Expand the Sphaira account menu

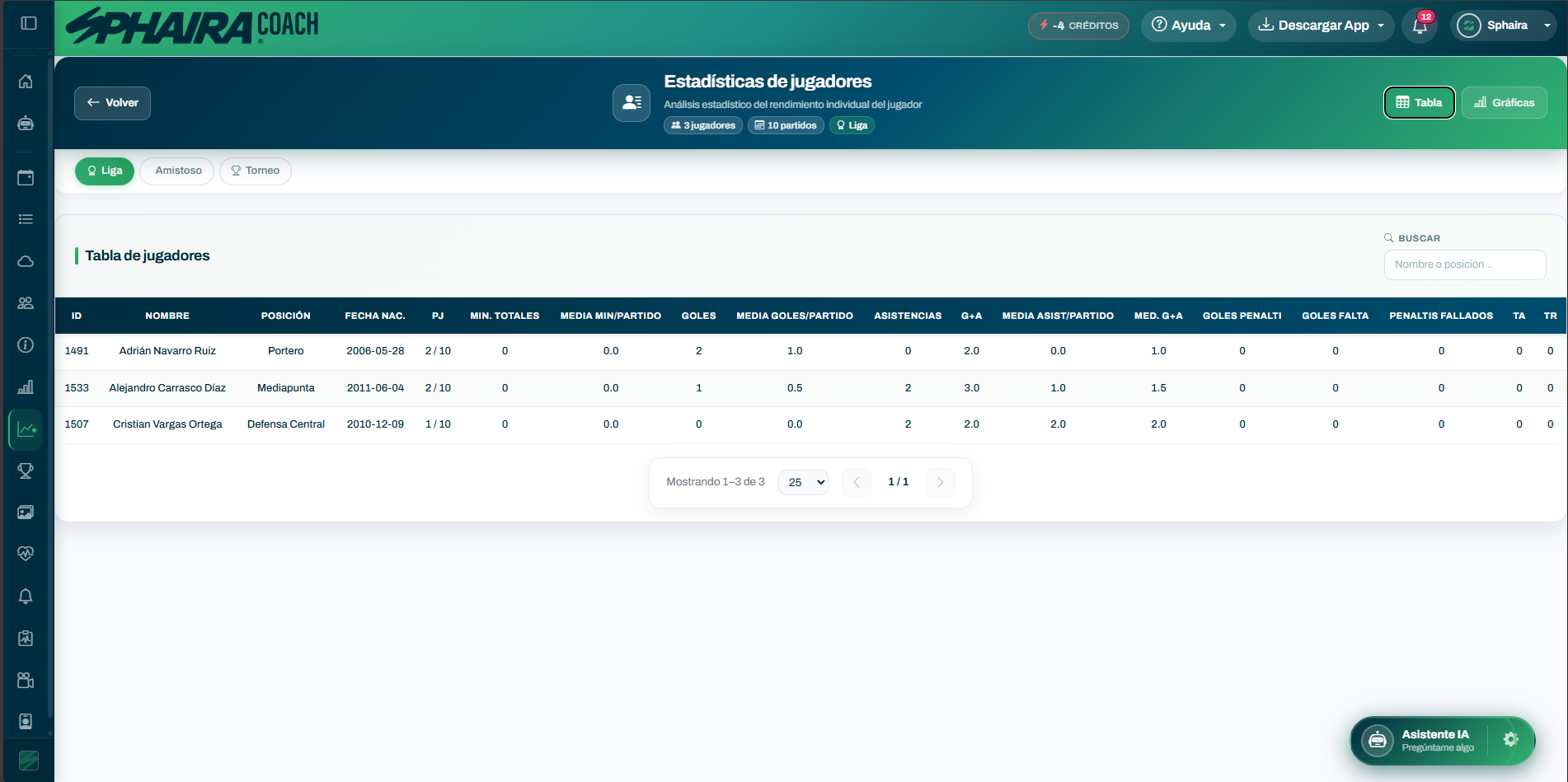pos(1504,25)
